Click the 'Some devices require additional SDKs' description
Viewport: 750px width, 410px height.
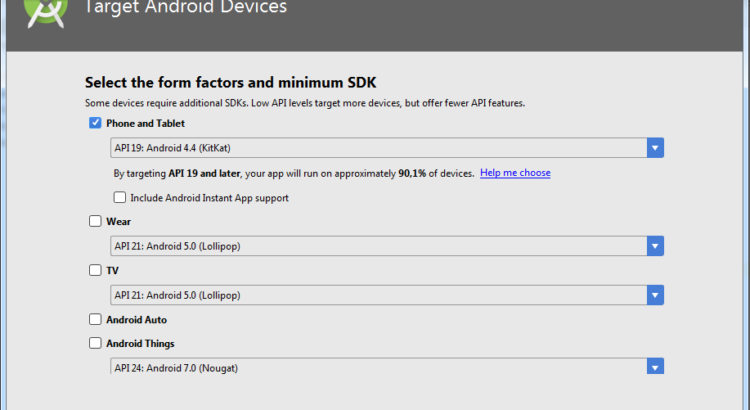305,103
